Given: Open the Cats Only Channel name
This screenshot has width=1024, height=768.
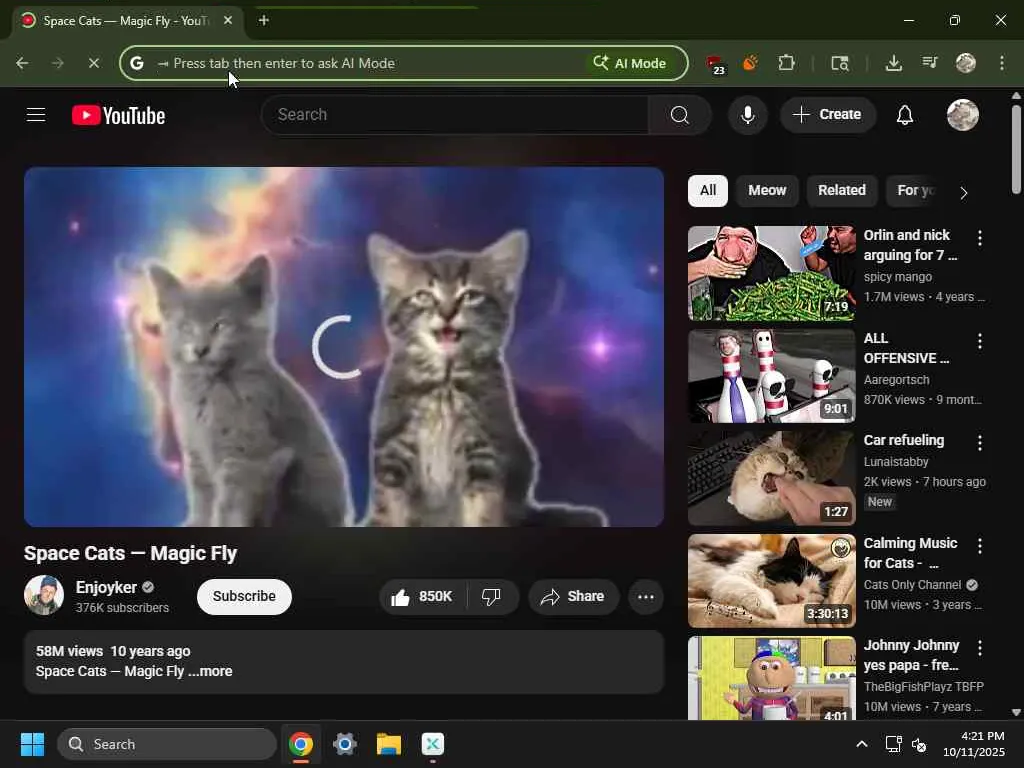Looking at the screenshot, I should 912,584.
